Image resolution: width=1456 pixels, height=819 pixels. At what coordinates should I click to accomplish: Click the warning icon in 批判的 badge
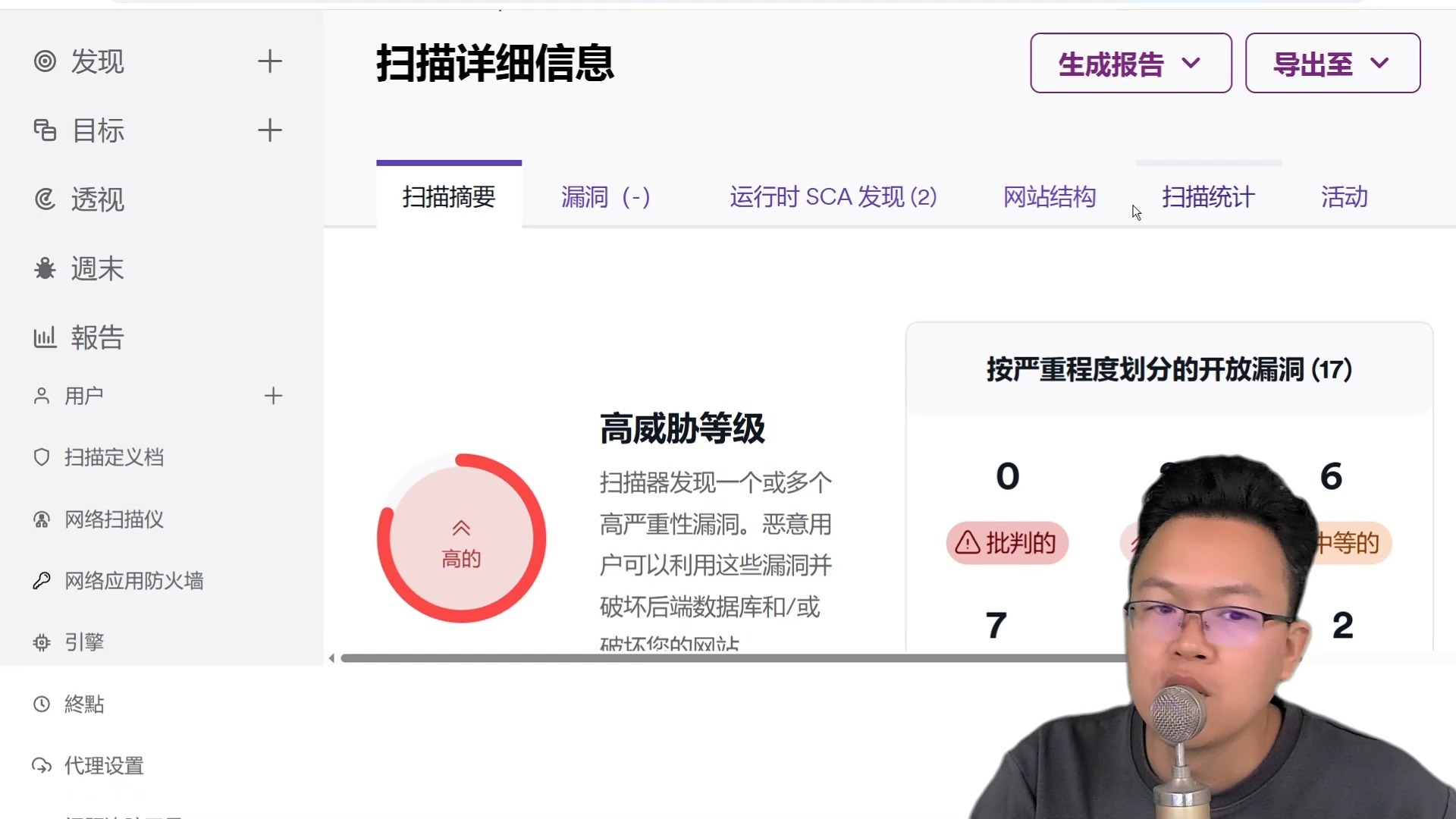click(968, 542)
